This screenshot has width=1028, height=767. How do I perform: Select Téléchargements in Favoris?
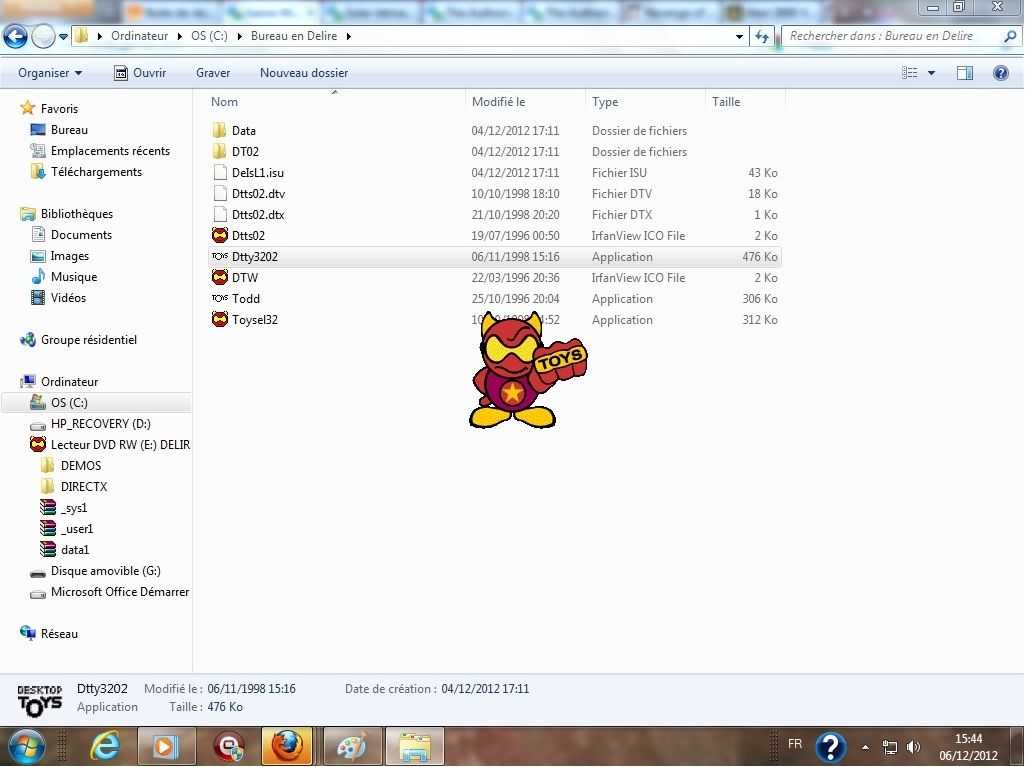(96, 172)
